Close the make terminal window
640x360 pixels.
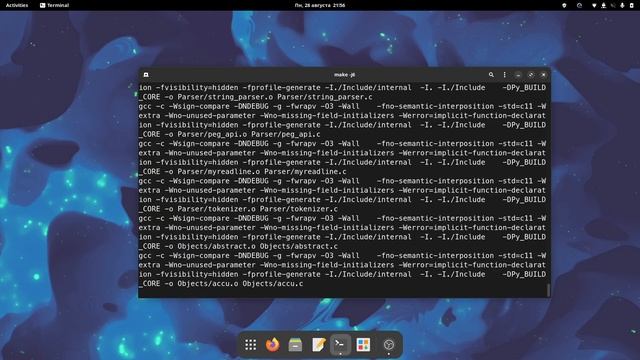click(543, 75)
